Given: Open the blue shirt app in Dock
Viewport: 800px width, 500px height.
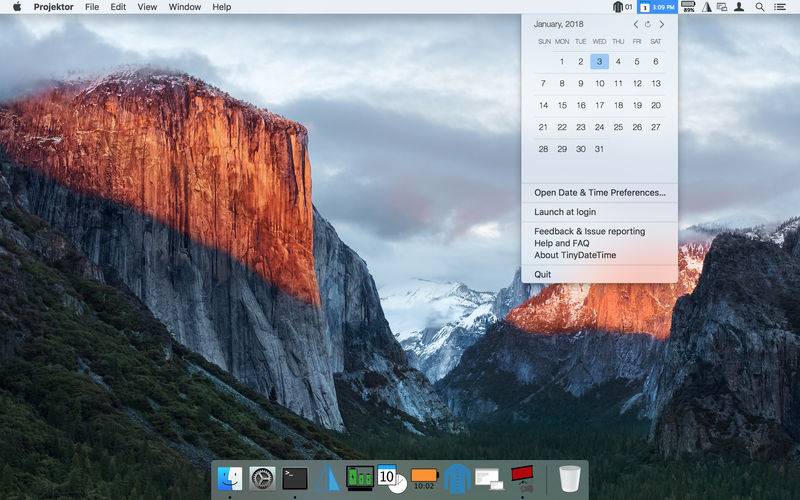Looking at the screenshot, I should (457, 479).
